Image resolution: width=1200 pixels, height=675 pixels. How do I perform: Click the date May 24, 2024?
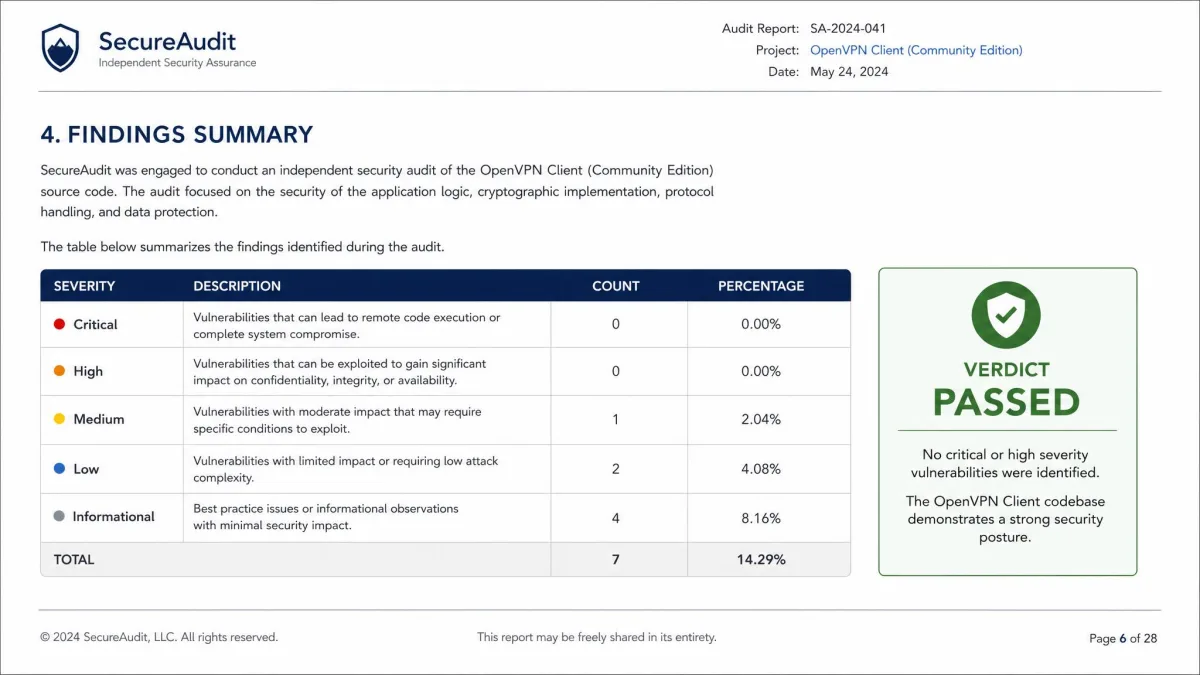[x=849, y=72]
